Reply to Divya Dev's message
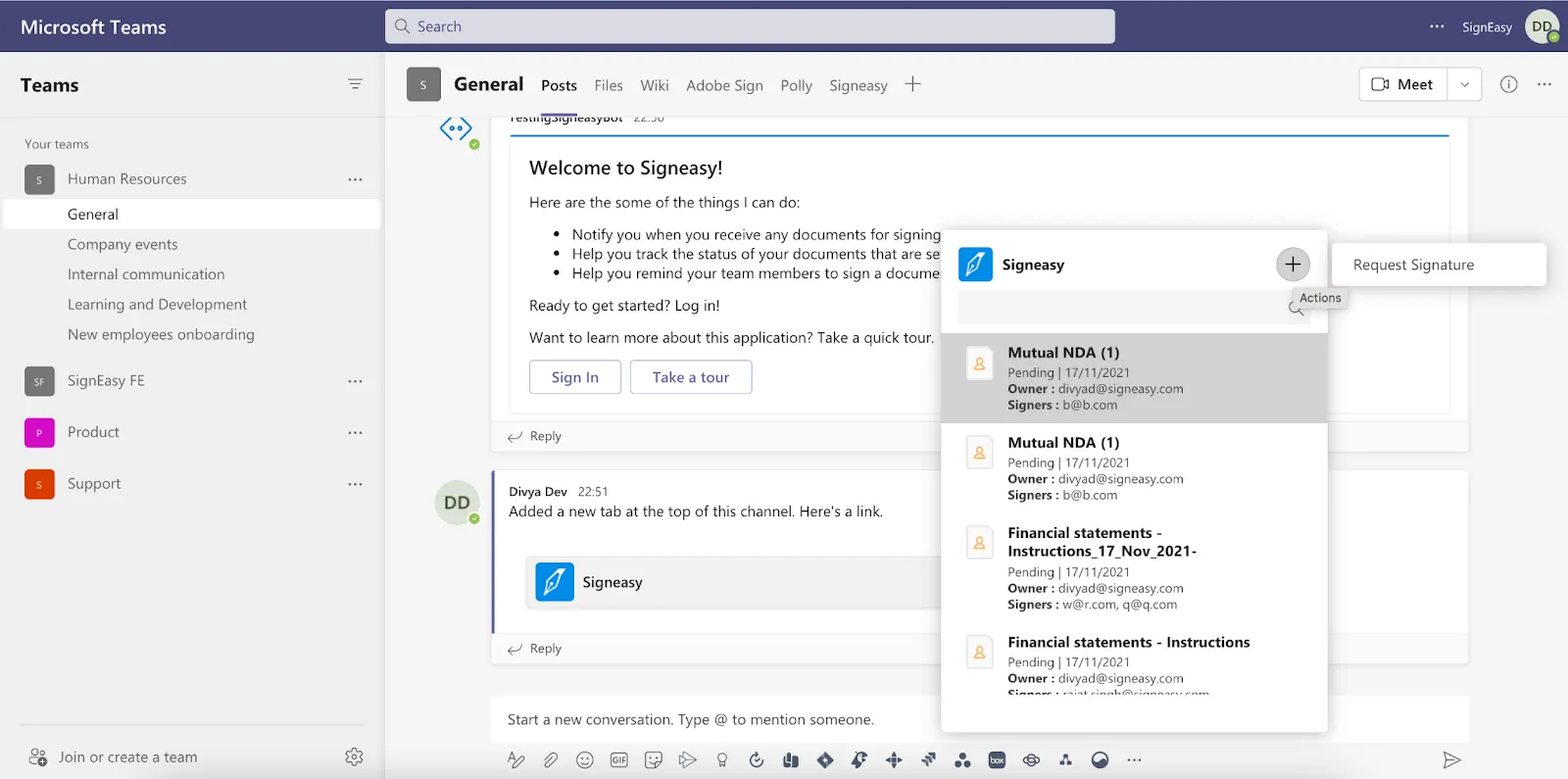 [535, 649]
